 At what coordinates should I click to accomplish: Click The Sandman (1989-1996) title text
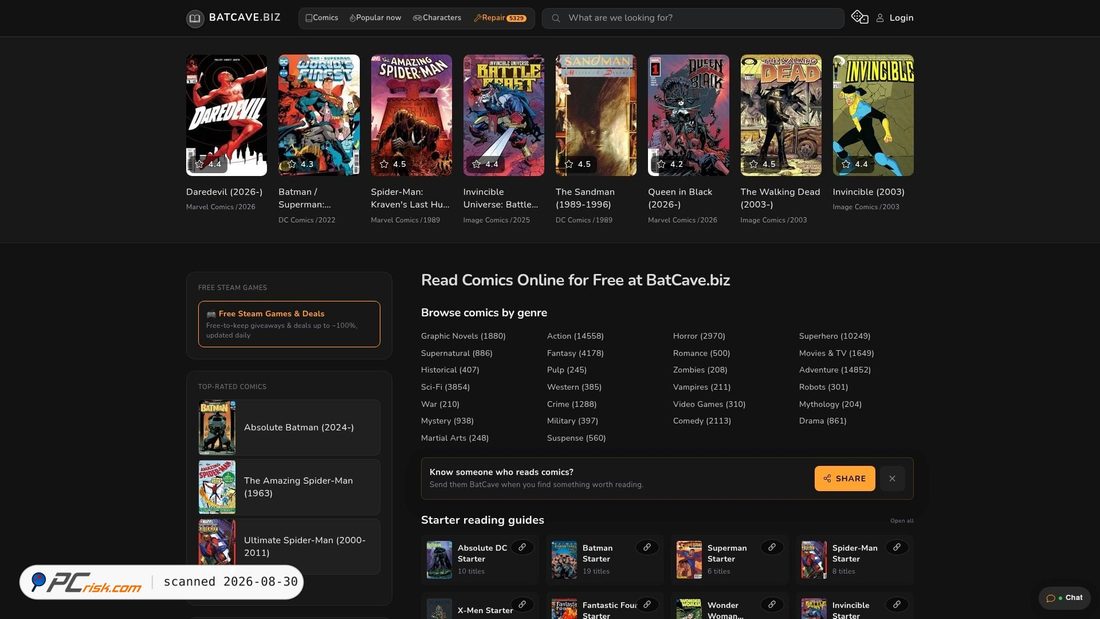click(585, 198)
